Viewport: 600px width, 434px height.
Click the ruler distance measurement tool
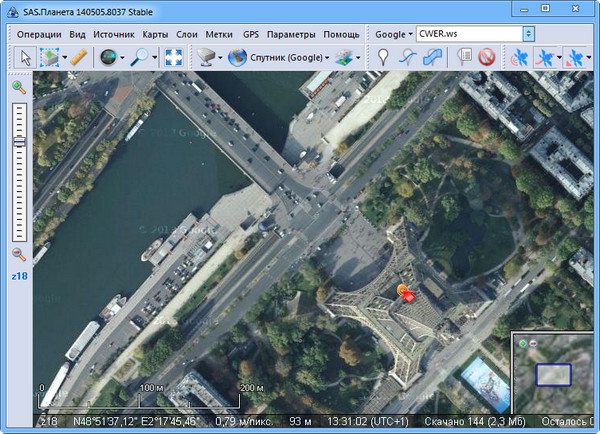79,57
